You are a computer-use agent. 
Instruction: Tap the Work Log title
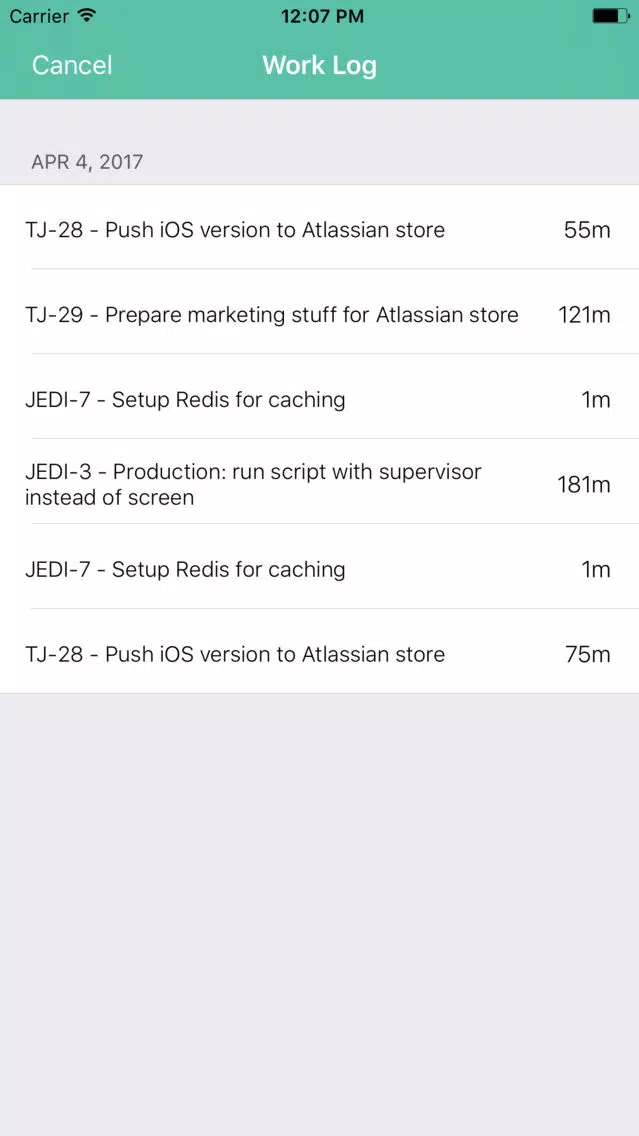pyautogui.click(x=320, y=65)
